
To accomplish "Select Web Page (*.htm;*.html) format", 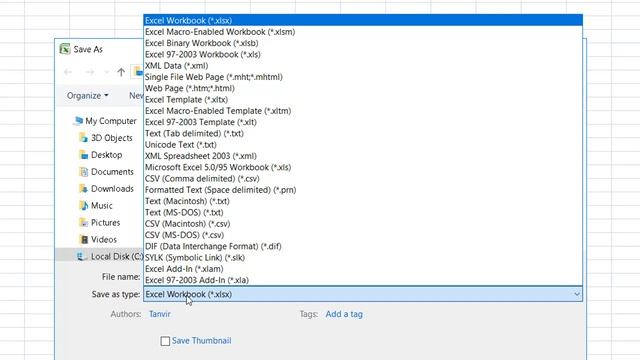I will (363, 88).
